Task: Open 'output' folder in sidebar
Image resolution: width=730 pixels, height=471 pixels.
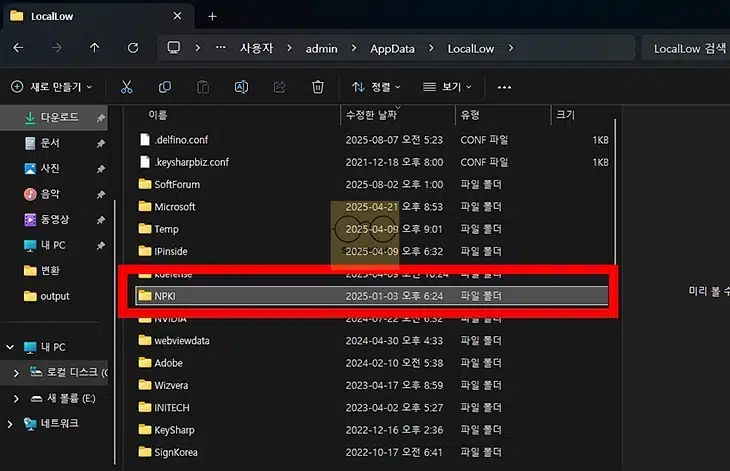Action: (x=55, y=296)
